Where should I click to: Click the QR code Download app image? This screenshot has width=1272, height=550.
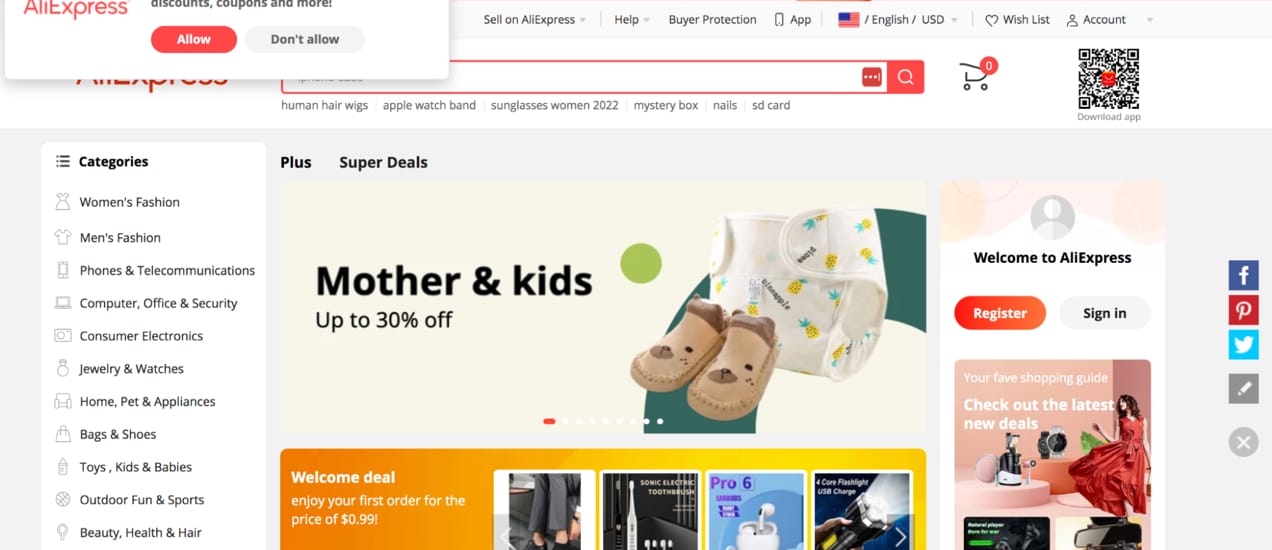(1108, 79)
